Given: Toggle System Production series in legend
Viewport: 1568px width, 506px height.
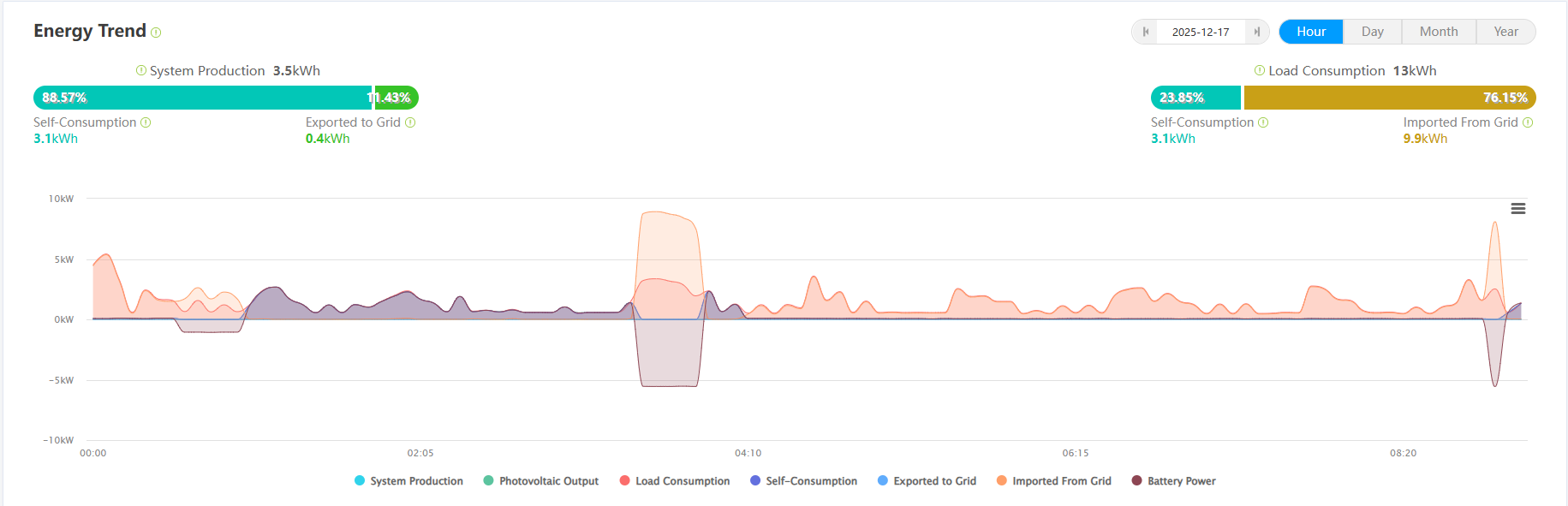Looking at the screenshot, I should 408,481.
